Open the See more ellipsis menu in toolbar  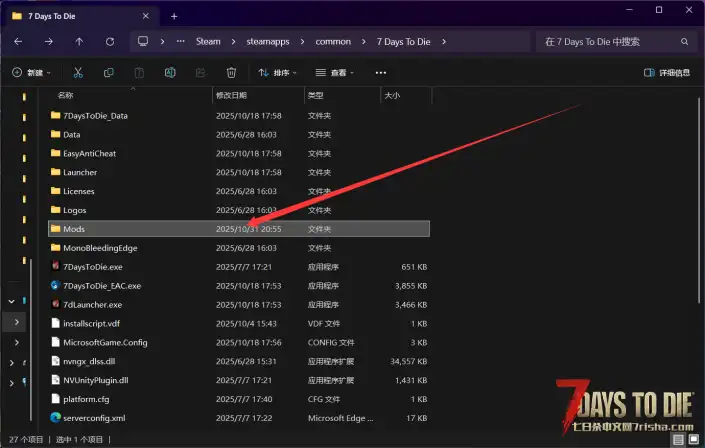(380, 72)
